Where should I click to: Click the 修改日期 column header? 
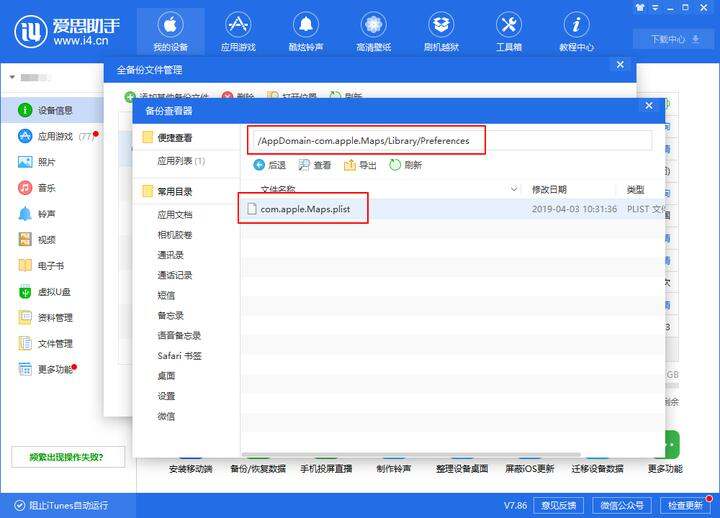point(549,189)
